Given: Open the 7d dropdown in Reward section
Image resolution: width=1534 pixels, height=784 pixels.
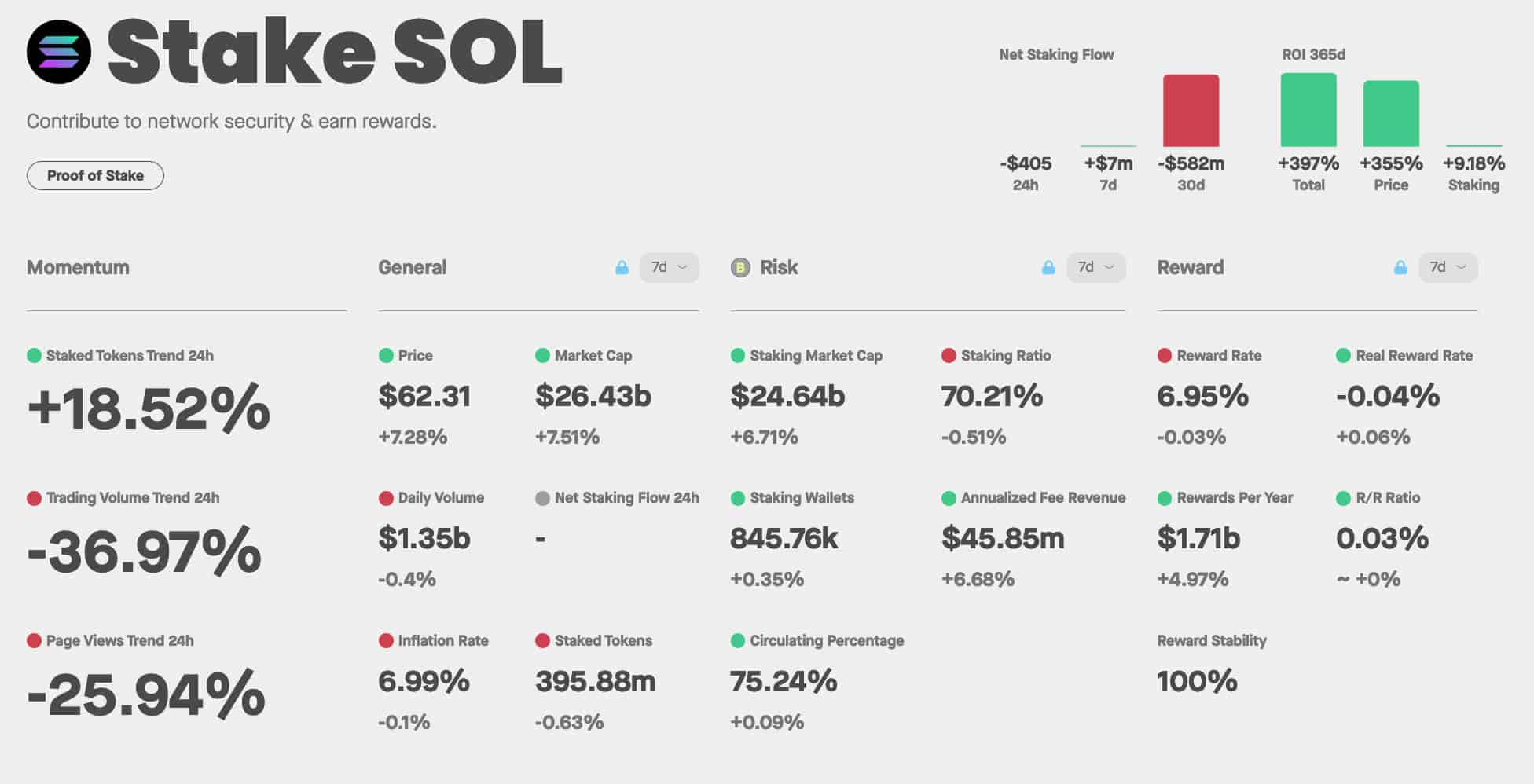Looking at the screenshot, I should [1448, 267].
